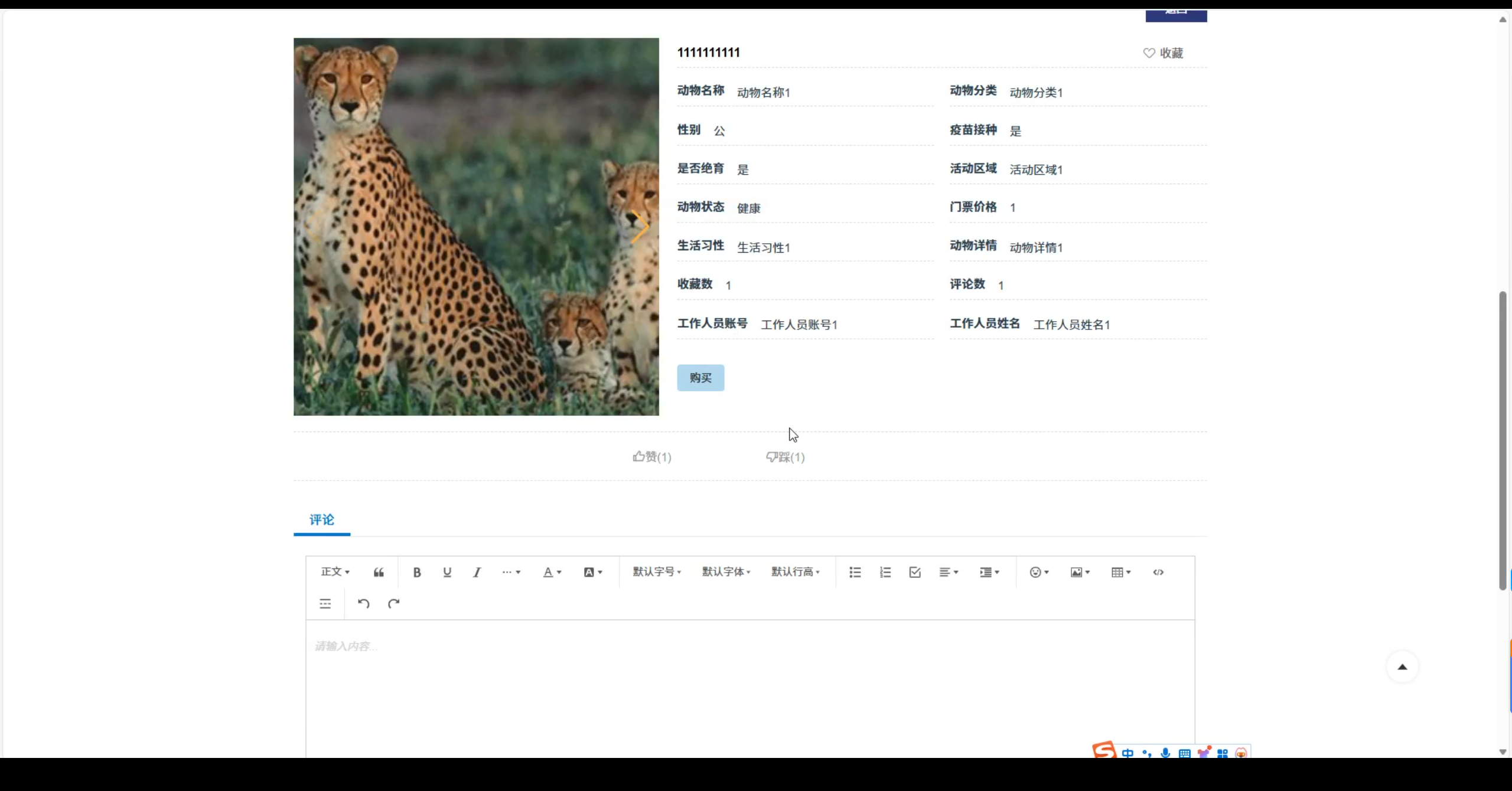Toggle bold formatting in the comment editor

[416, 572]
